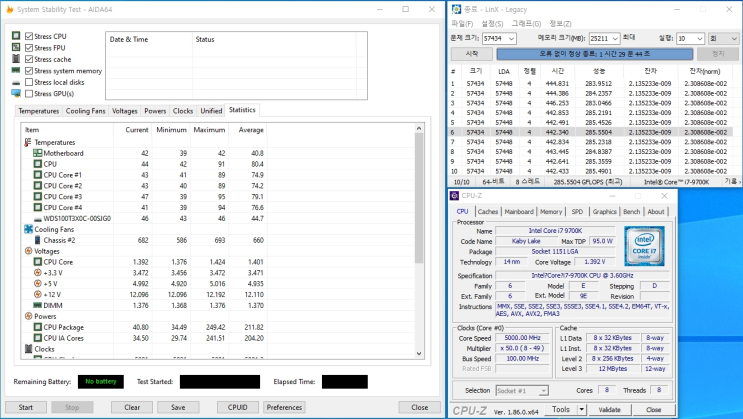
Task: Open the CPU-Z Memory tab
Action: click(x=551, y=211)
